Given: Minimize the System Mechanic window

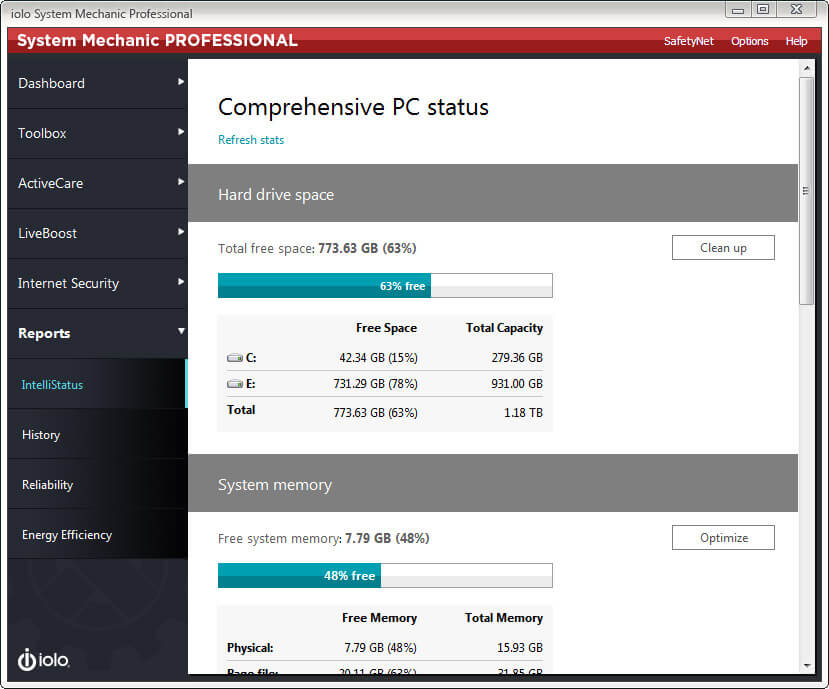Looking at the screenshot, I should tap(739, 10).
